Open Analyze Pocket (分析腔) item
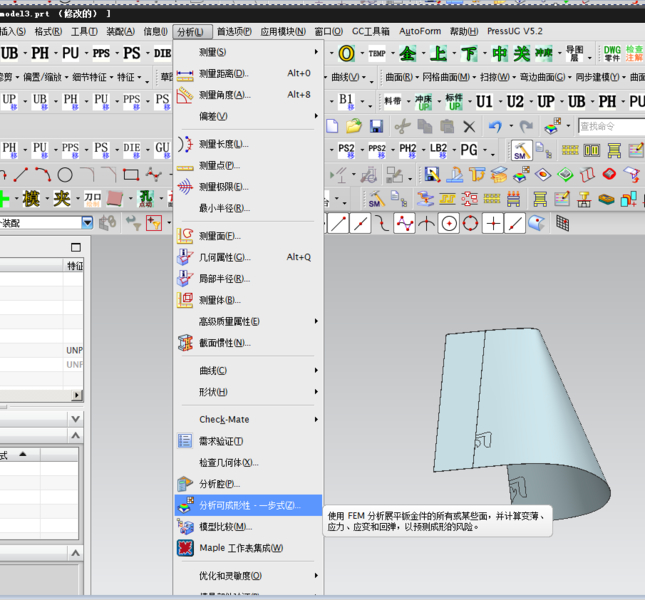 pos(248,484)
